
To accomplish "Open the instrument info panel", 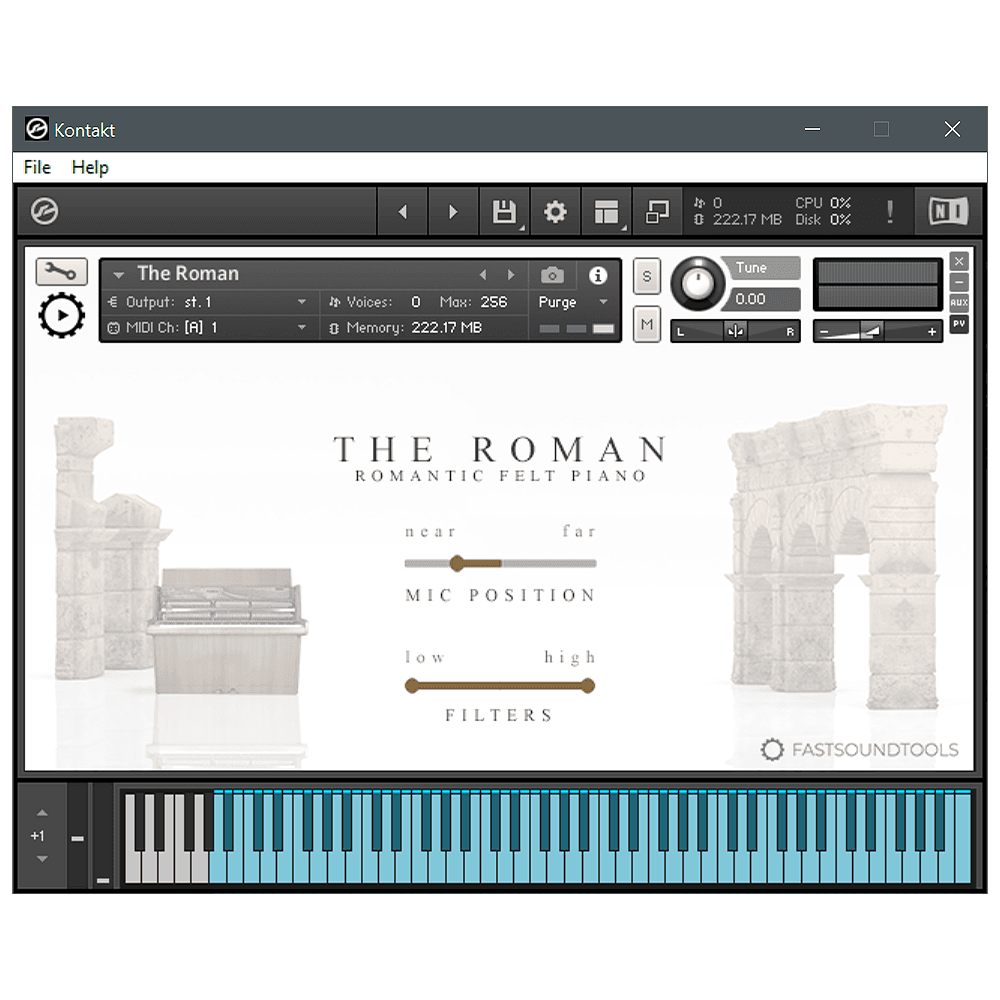I will click(597, 275).
